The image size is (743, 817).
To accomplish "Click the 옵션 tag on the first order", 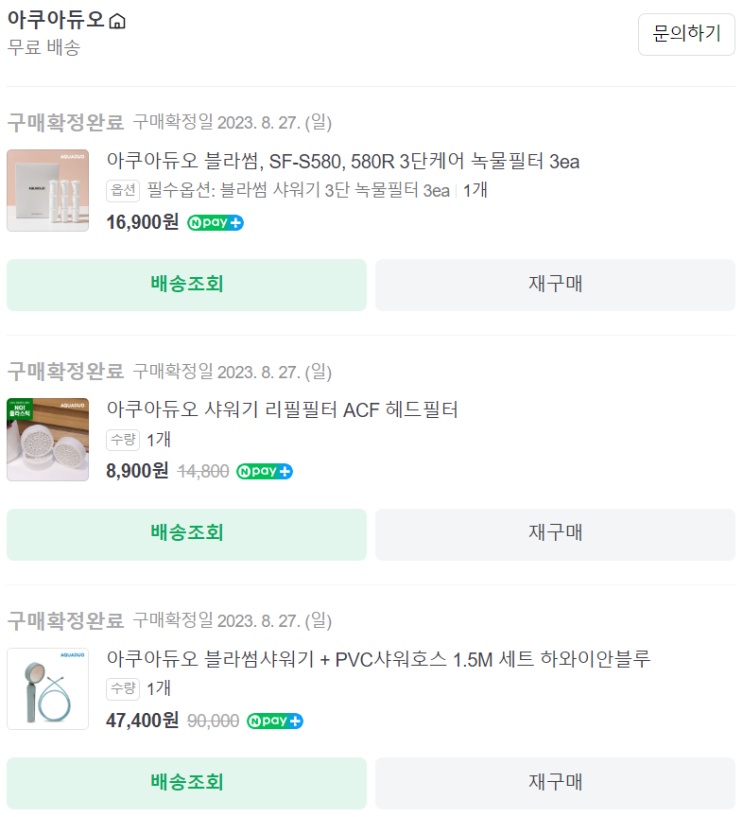I will [123, 190].
